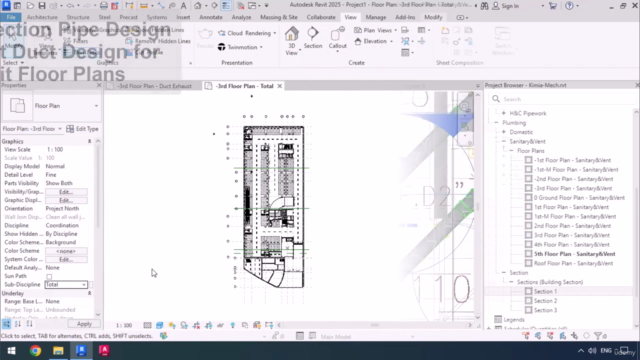Viewport: 640px width, 360px height.
Task: Open the Architecture ribbon tab
Action: (42, 17)
